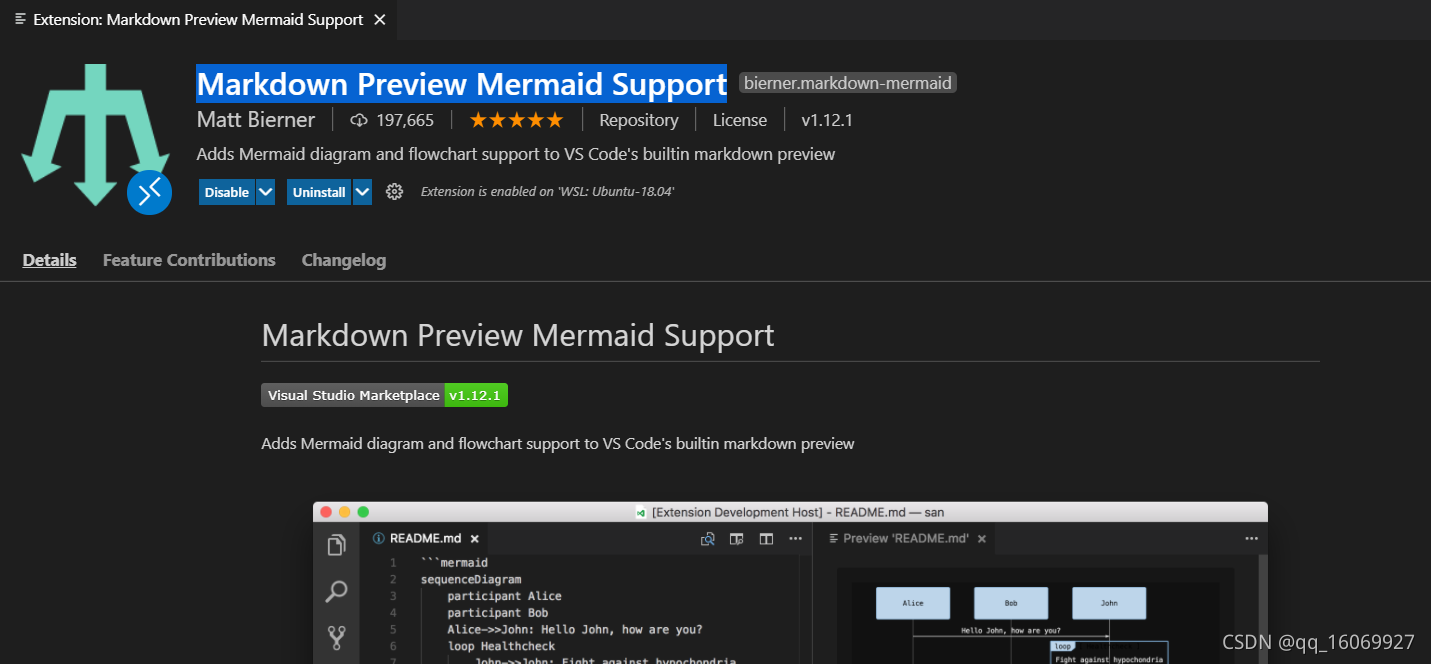The width and height of the screenshot is (1431, 664).
Task: Open the extension manage gear menu
Action: (394, 192)
